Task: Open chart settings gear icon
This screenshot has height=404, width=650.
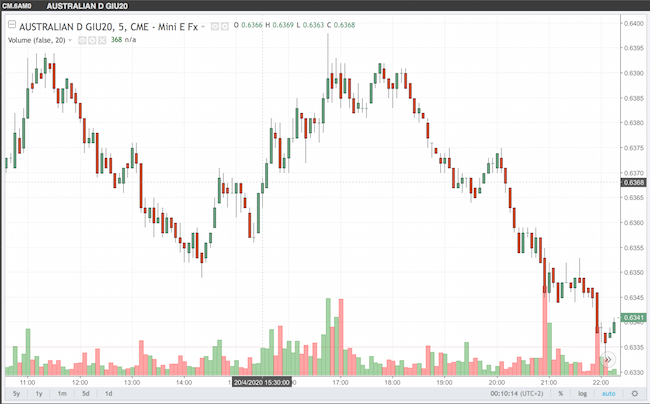Action: tap(635, 394)
